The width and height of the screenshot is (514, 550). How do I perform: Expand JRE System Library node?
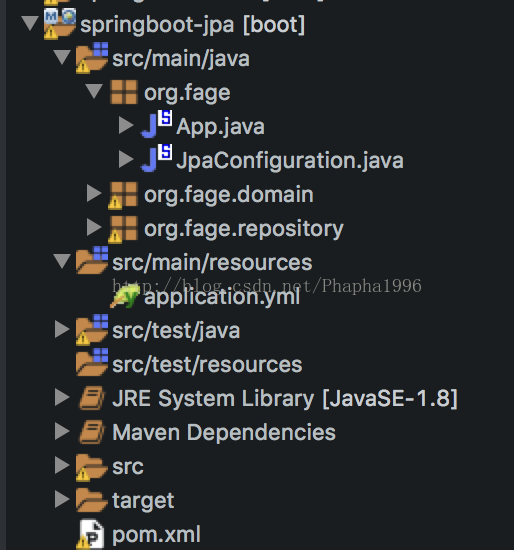[62, 397]
